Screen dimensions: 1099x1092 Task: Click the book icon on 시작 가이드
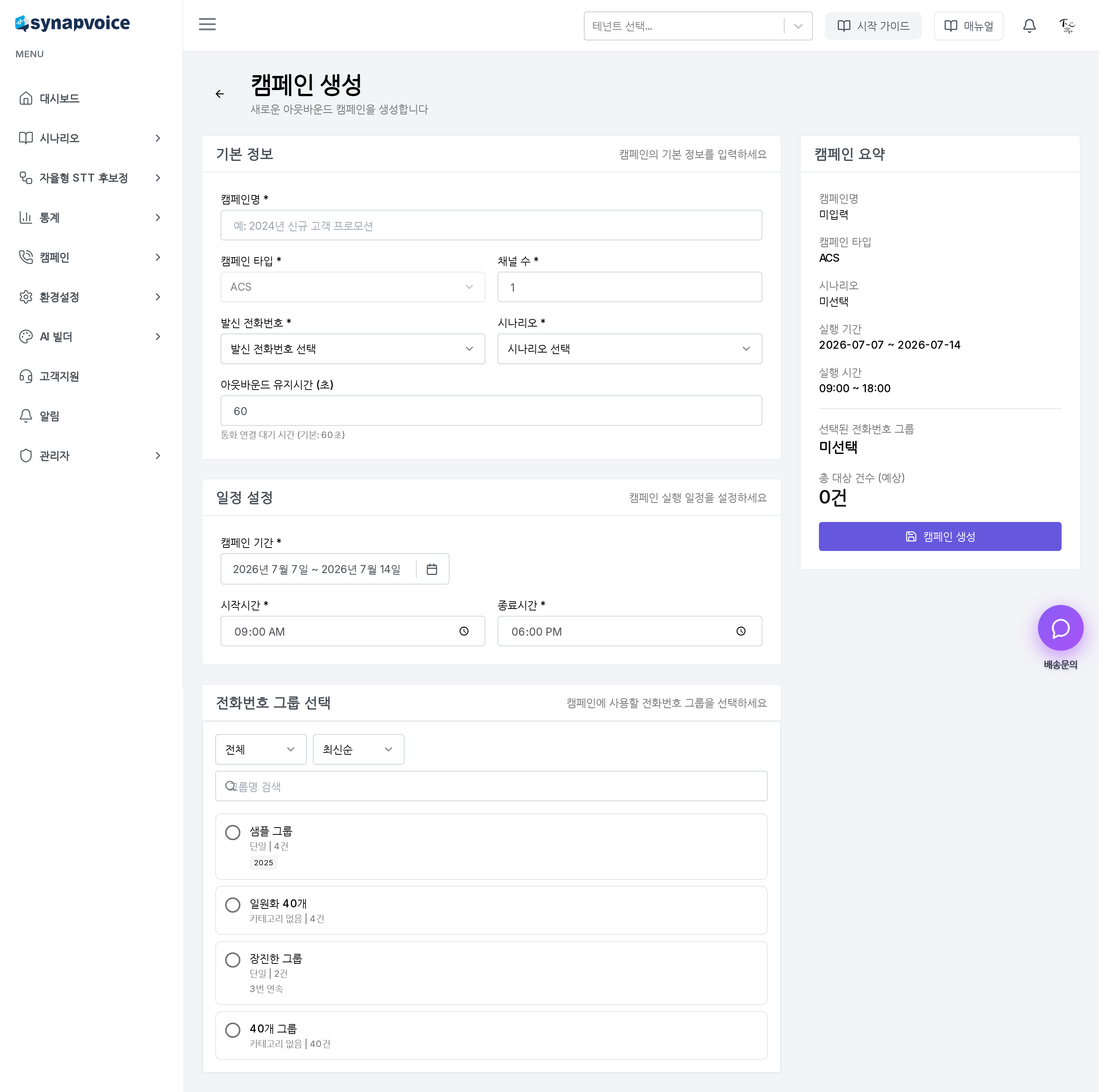point(844,26)
